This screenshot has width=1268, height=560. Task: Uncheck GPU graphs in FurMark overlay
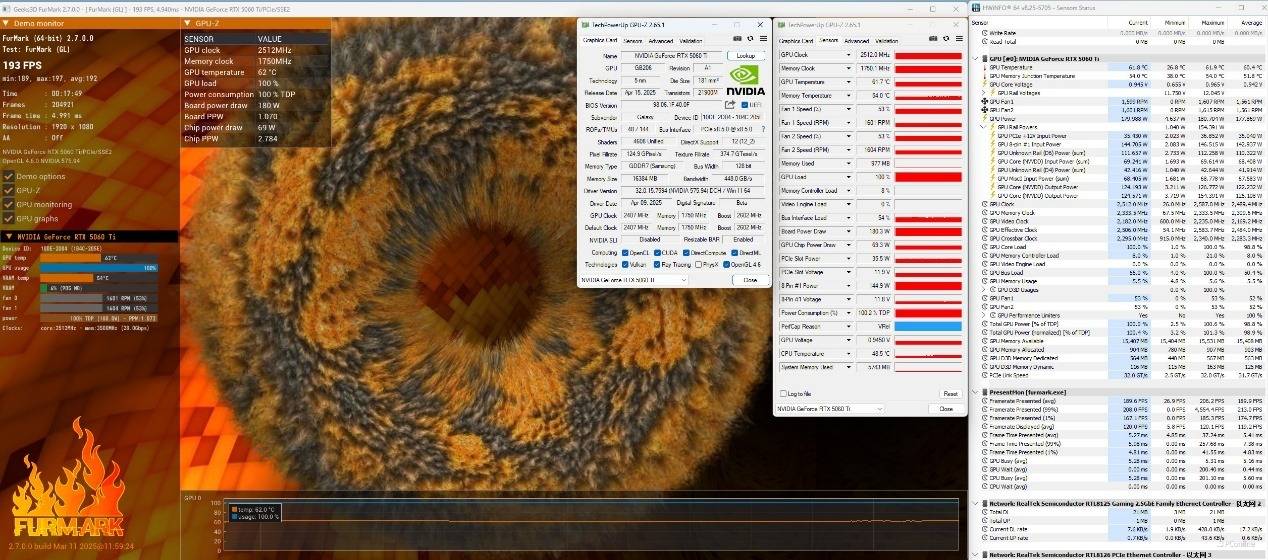coord(8,218)
